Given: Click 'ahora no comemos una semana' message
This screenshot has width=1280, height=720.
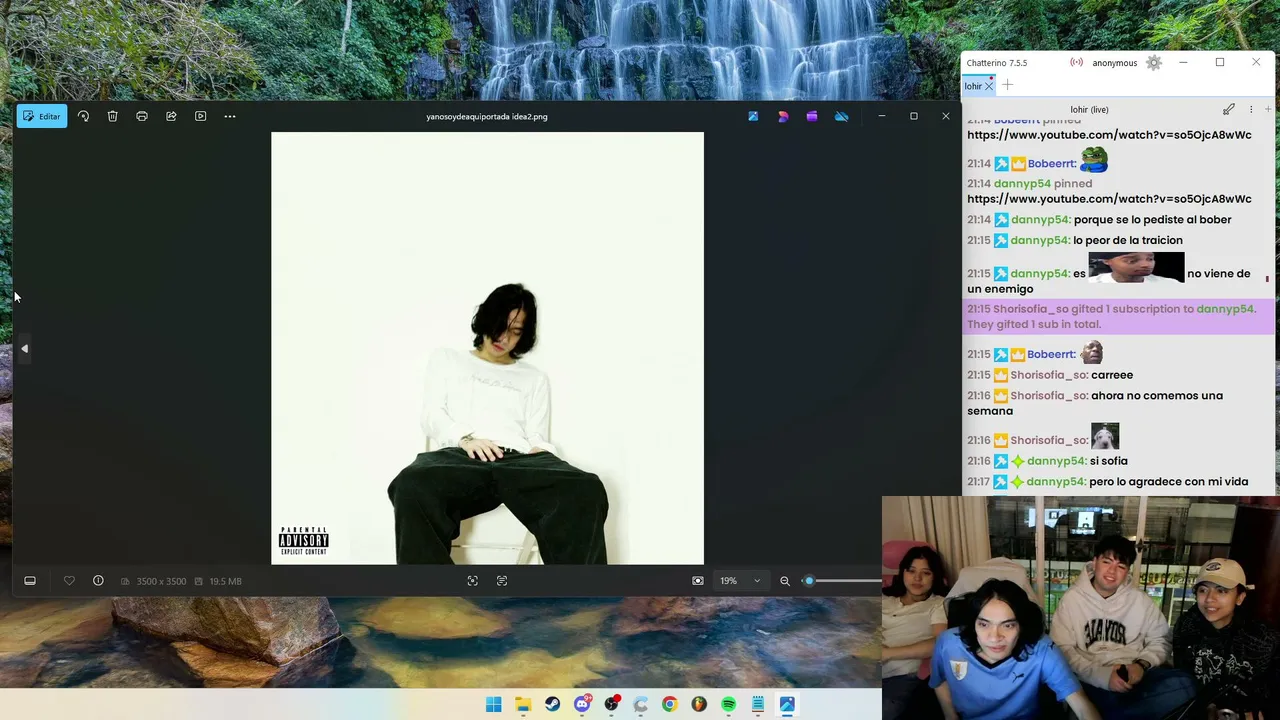Looking at the screenshot, I should 1095,403.
